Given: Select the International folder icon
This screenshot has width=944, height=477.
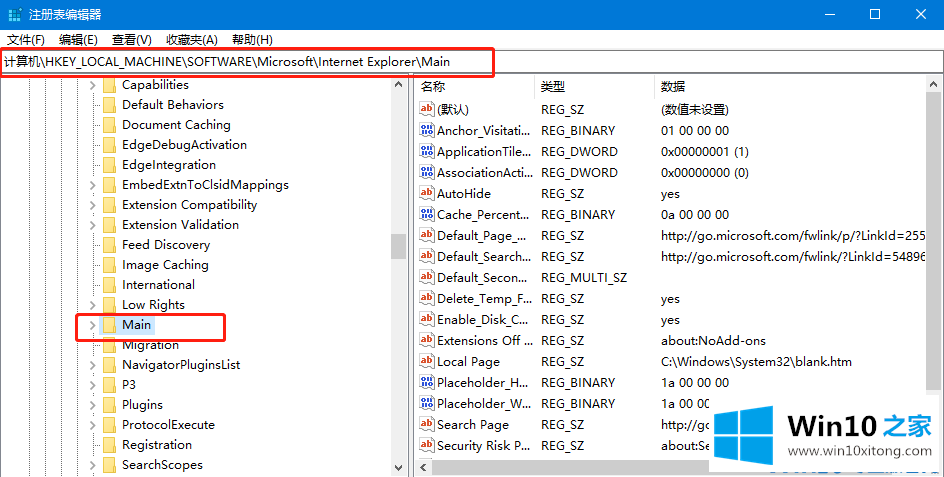Looking at the screenshot, I should tap(109, 285).
